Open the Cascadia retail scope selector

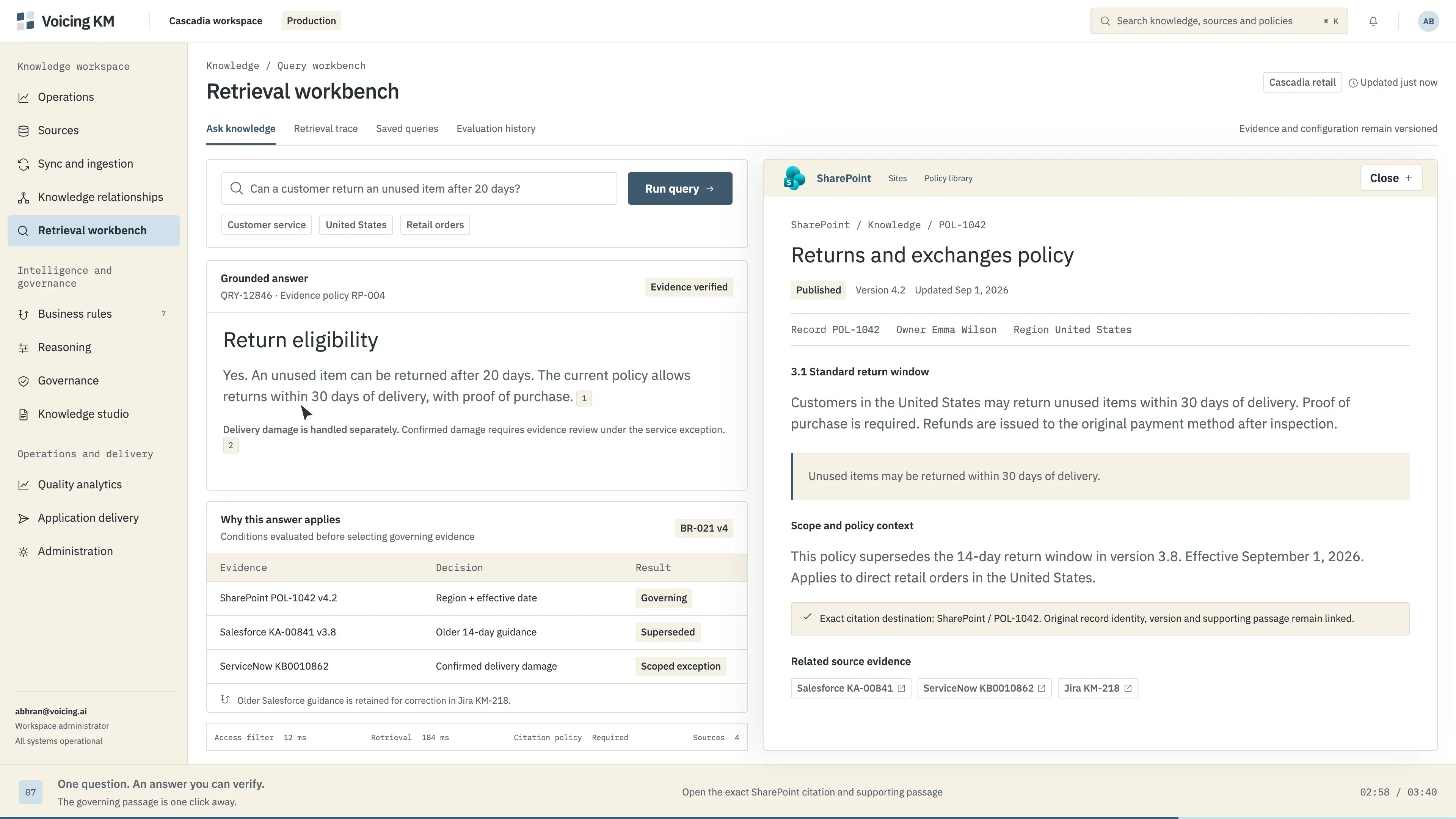tap(1302, 83)
